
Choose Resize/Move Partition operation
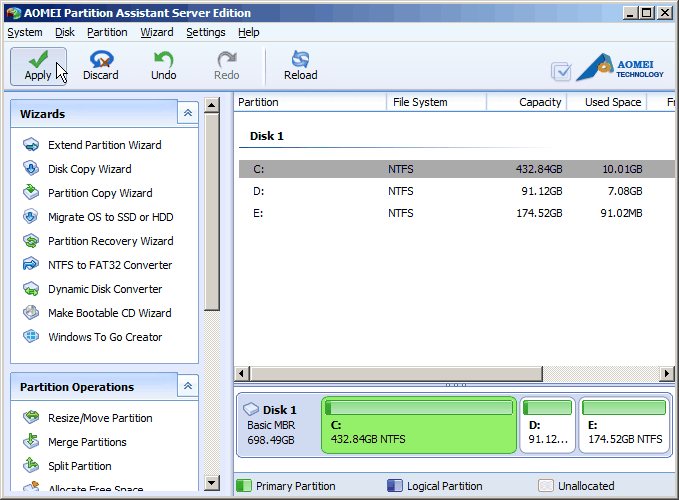(100, 418)
